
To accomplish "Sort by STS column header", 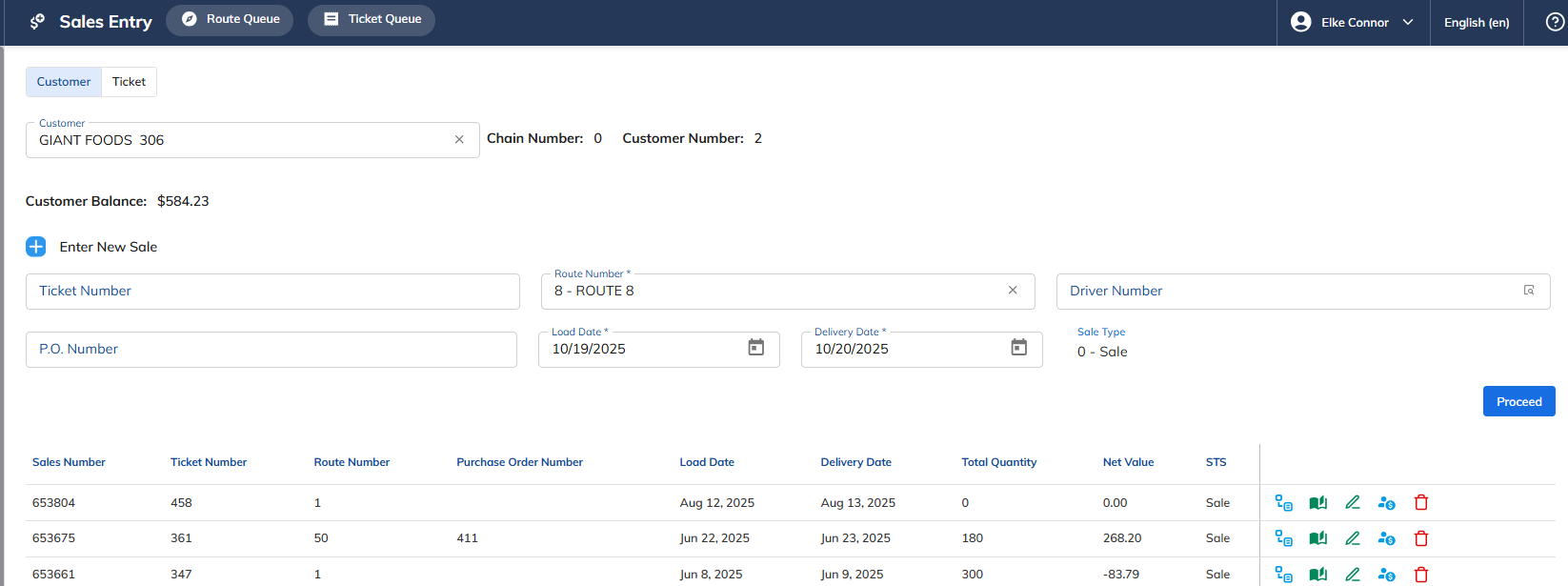I will tap(1216, 462).
